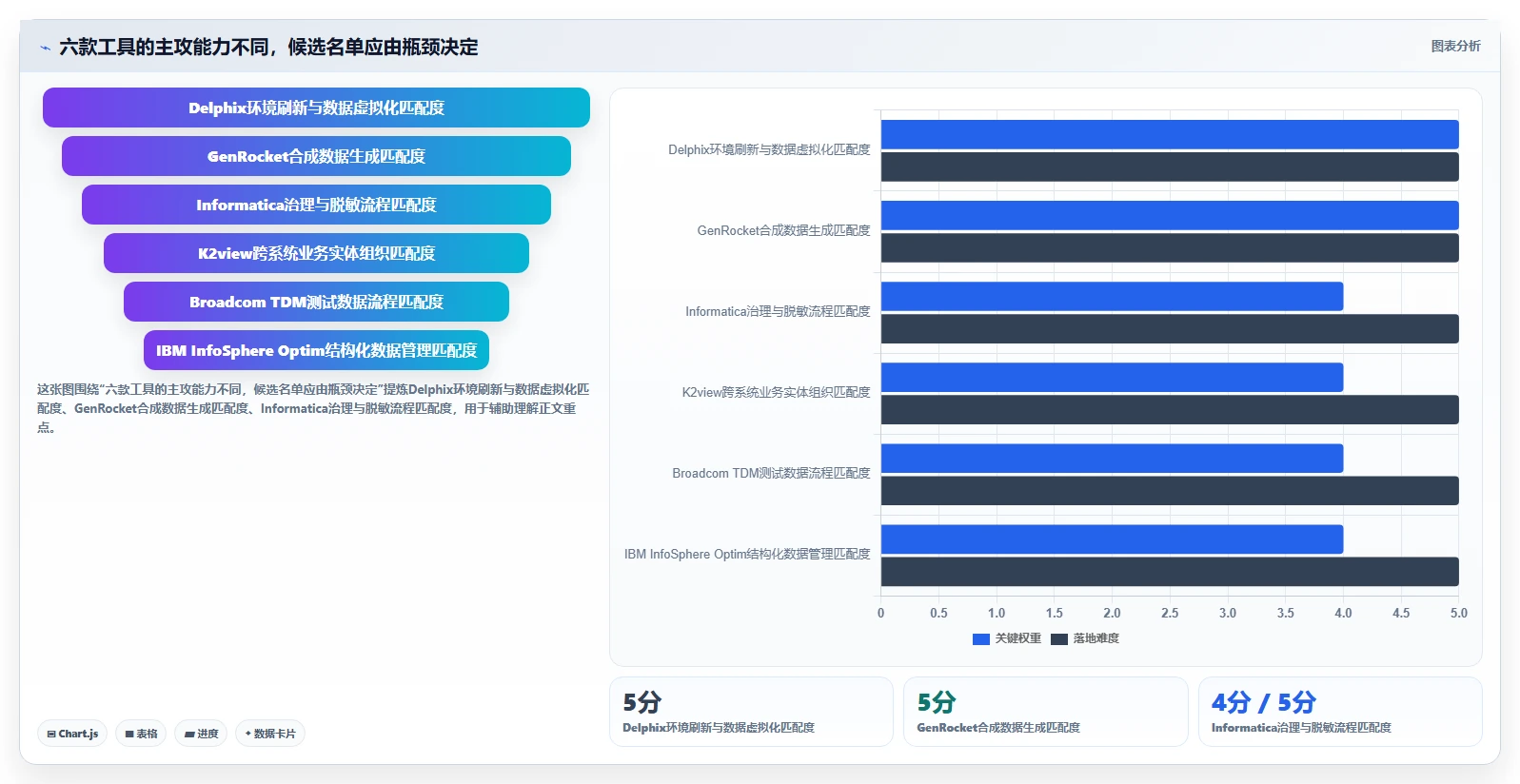Click the blue 关键权重 bar for K2view

pos(1112,377)
